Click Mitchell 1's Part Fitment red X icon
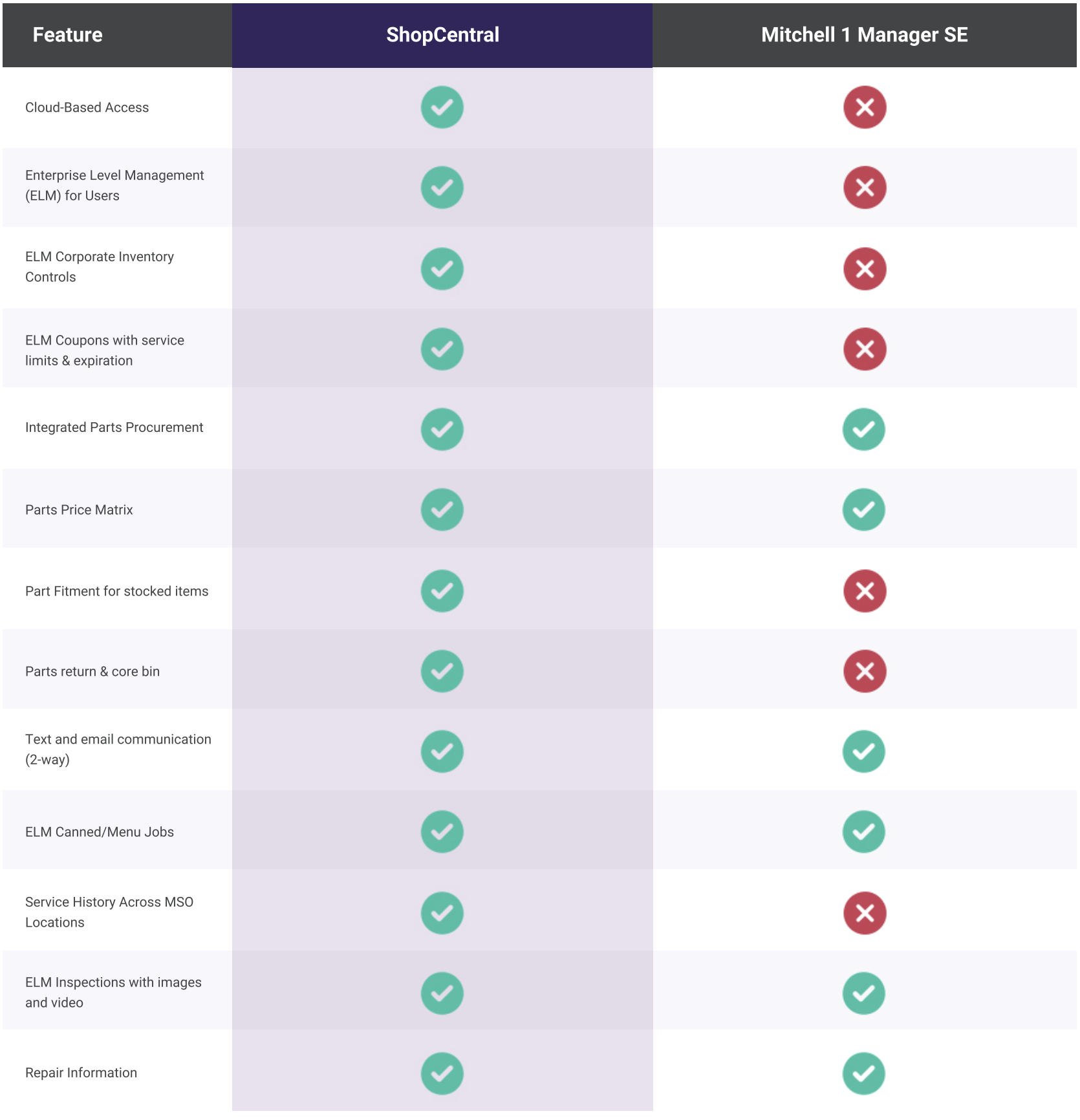1080x1120 pixels. coord(864,590)
